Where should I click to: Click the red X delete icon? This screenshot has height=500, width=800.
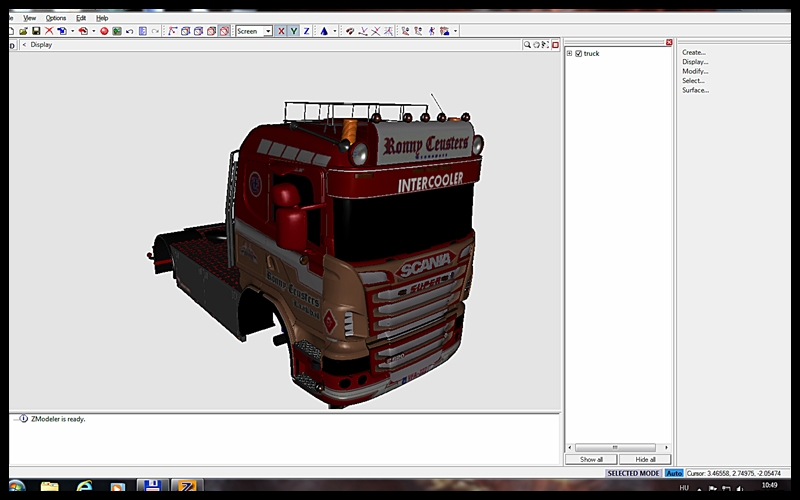[49, 31]
